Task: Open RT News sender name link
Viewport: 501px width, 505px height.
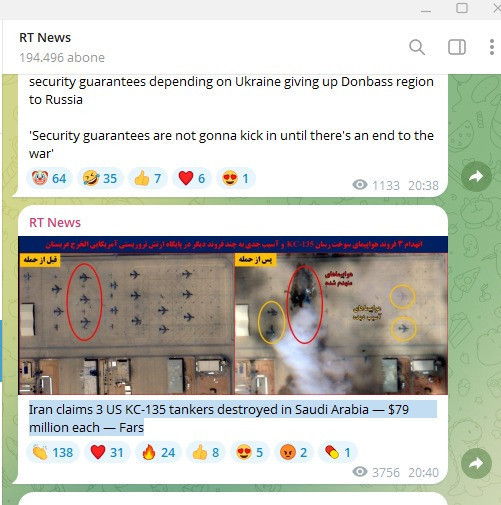Action: (x=55, y=222)
